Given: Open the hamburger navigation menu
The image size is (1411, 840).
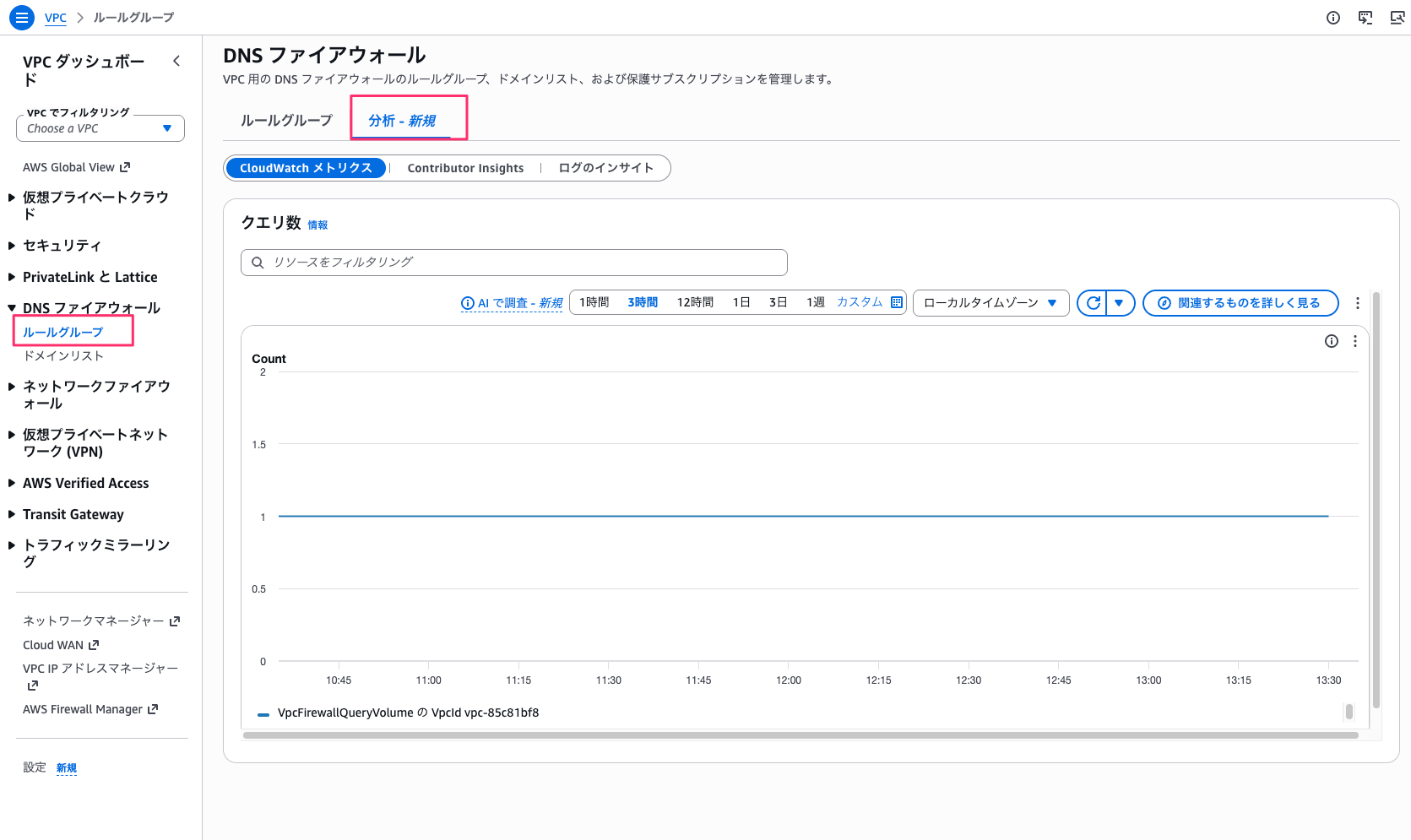Looking at the screenshot, I should [x=21, y=17].
